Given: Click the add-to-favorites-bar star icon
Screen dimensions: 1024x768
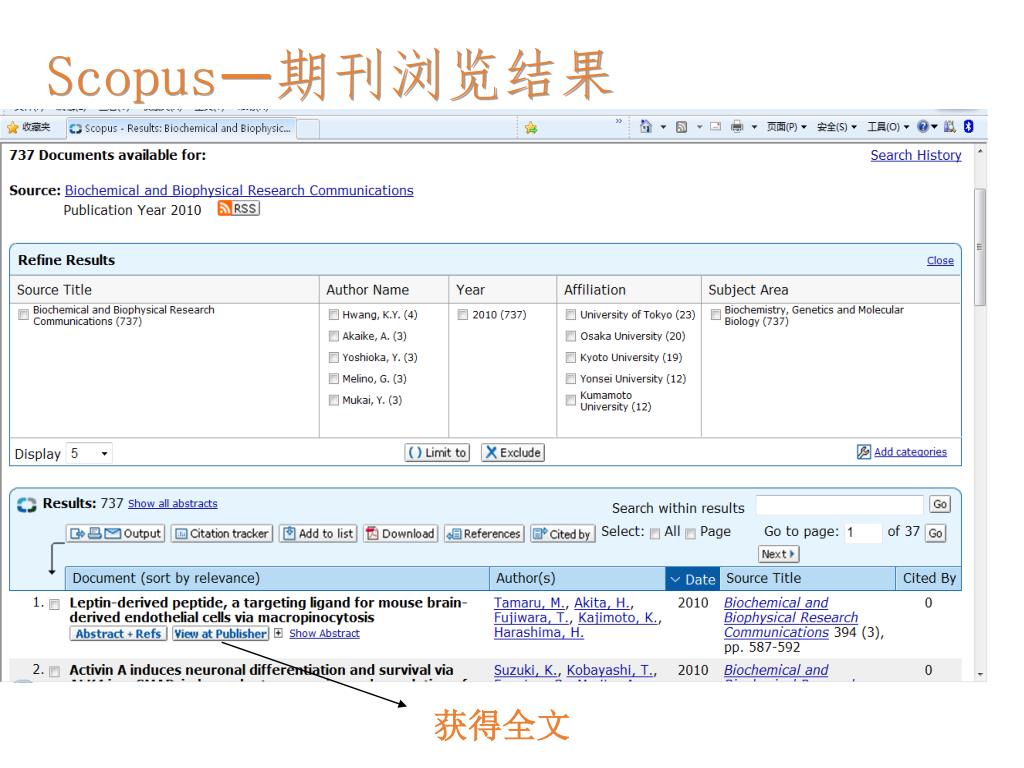Looking at the screenshot, I should 531,128.
